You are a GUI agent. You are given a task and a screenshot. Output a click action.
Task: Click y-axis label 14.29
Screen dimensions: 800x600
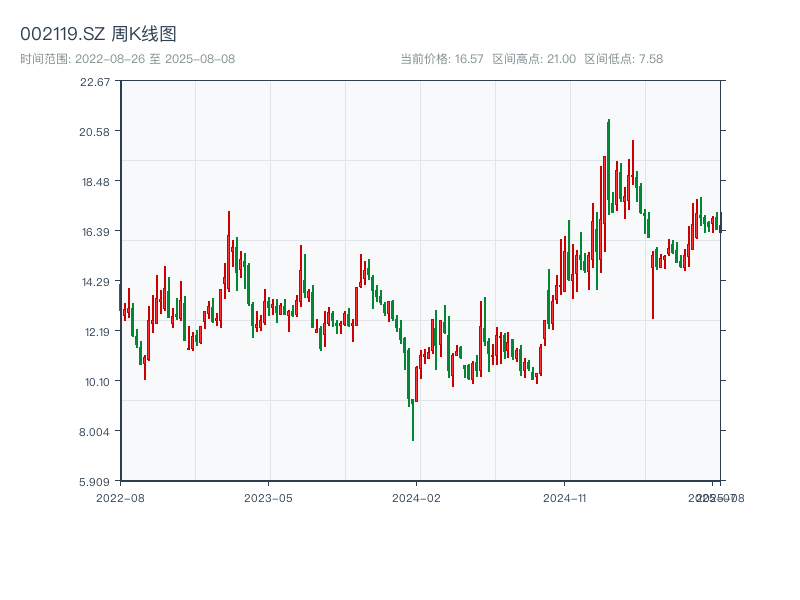tap(95, 282)
